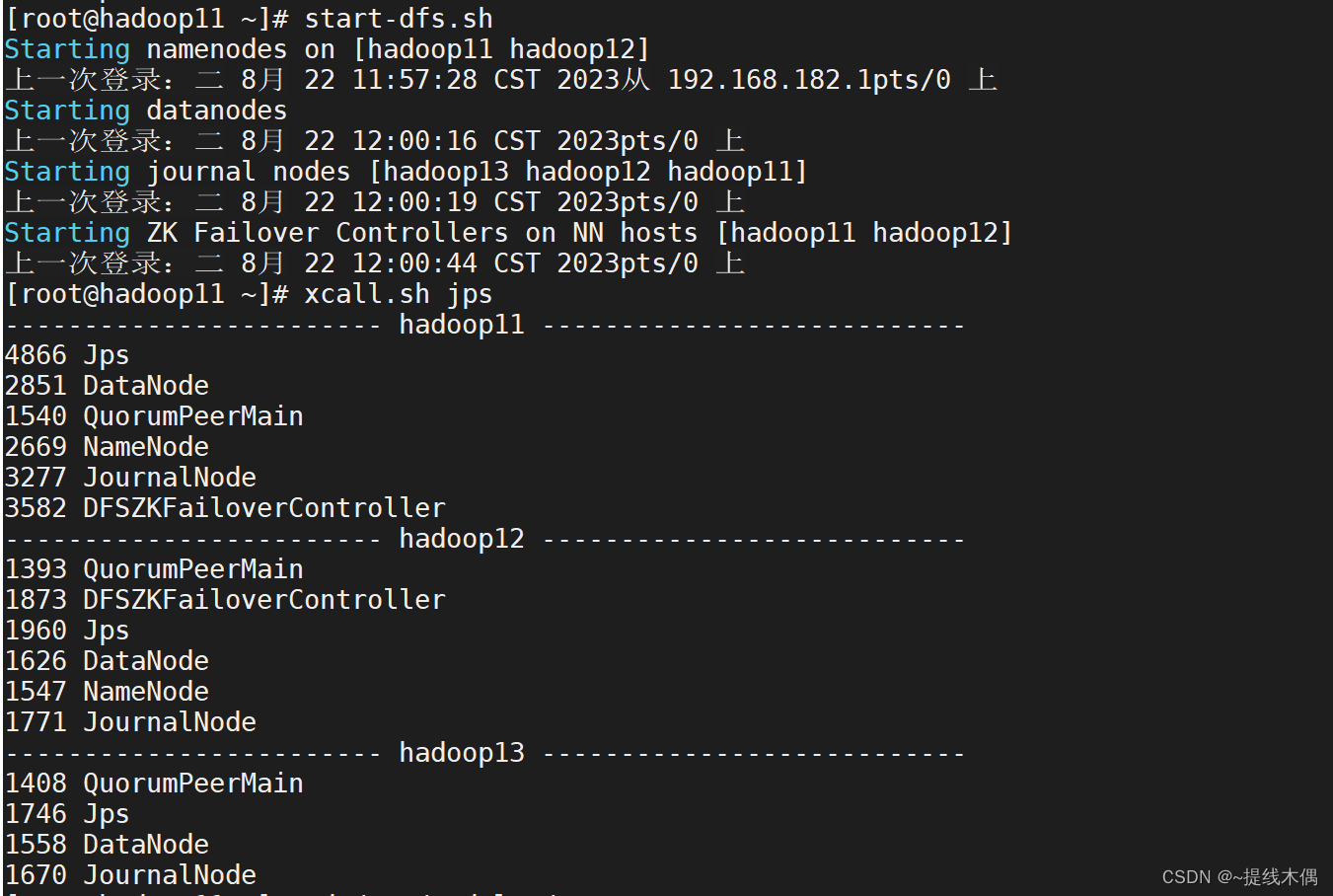Click the hadoop12 section header

click(462, 539)
